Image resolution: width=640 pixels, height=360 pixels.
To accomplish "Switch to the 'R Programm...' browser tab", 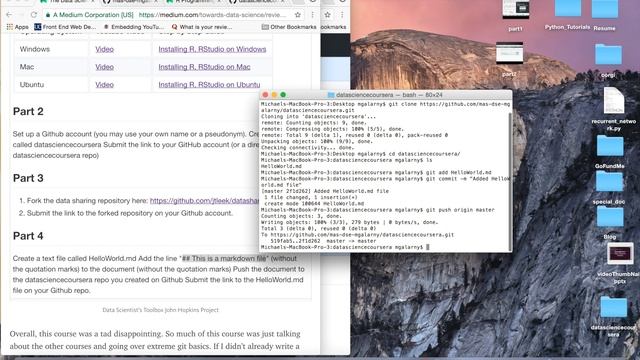I will (193, 2).
